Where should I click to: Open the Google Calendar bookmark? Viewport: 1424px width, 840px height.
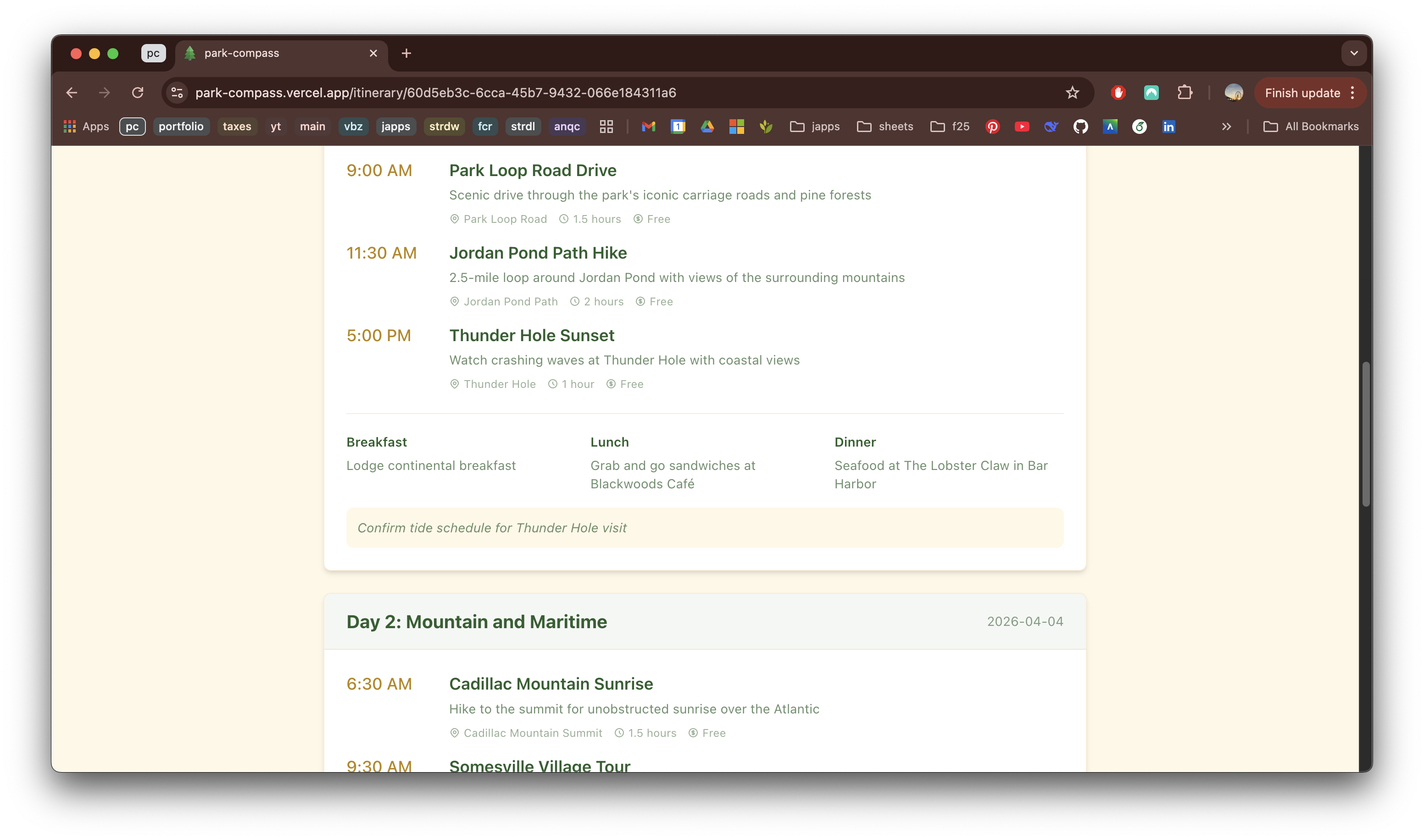678,126
